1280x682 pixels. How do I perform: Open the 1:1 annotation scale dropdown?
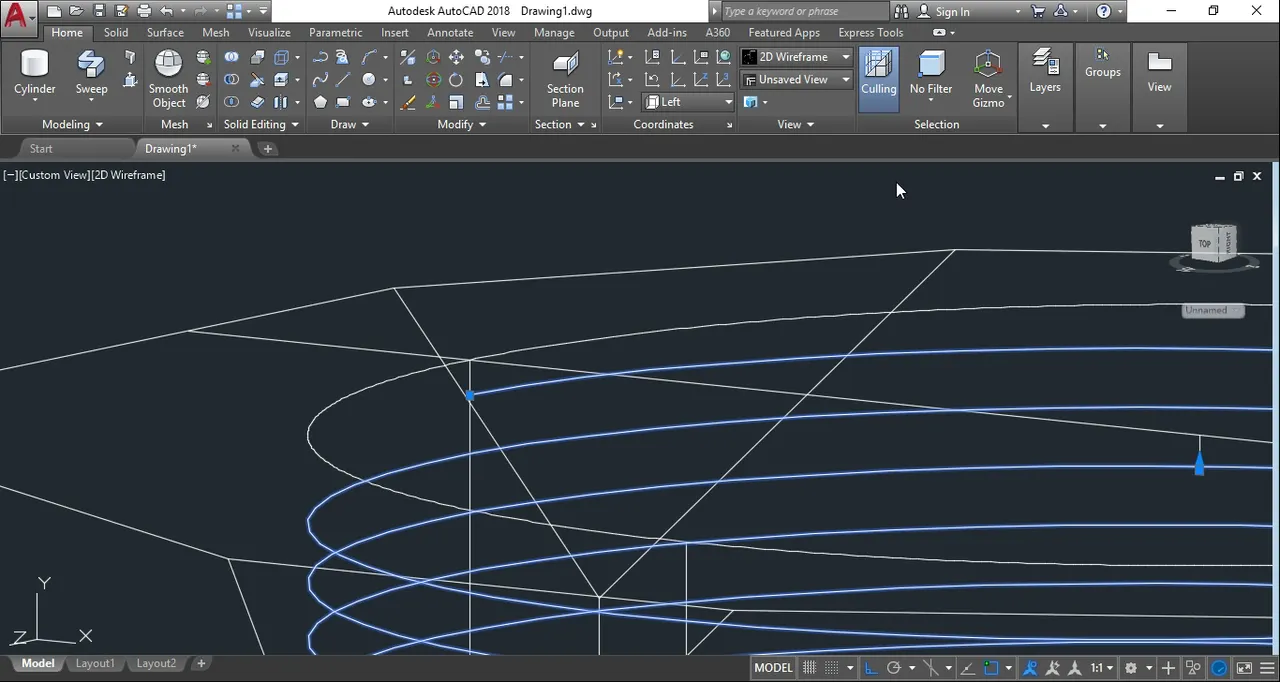tap(1102, 668)
